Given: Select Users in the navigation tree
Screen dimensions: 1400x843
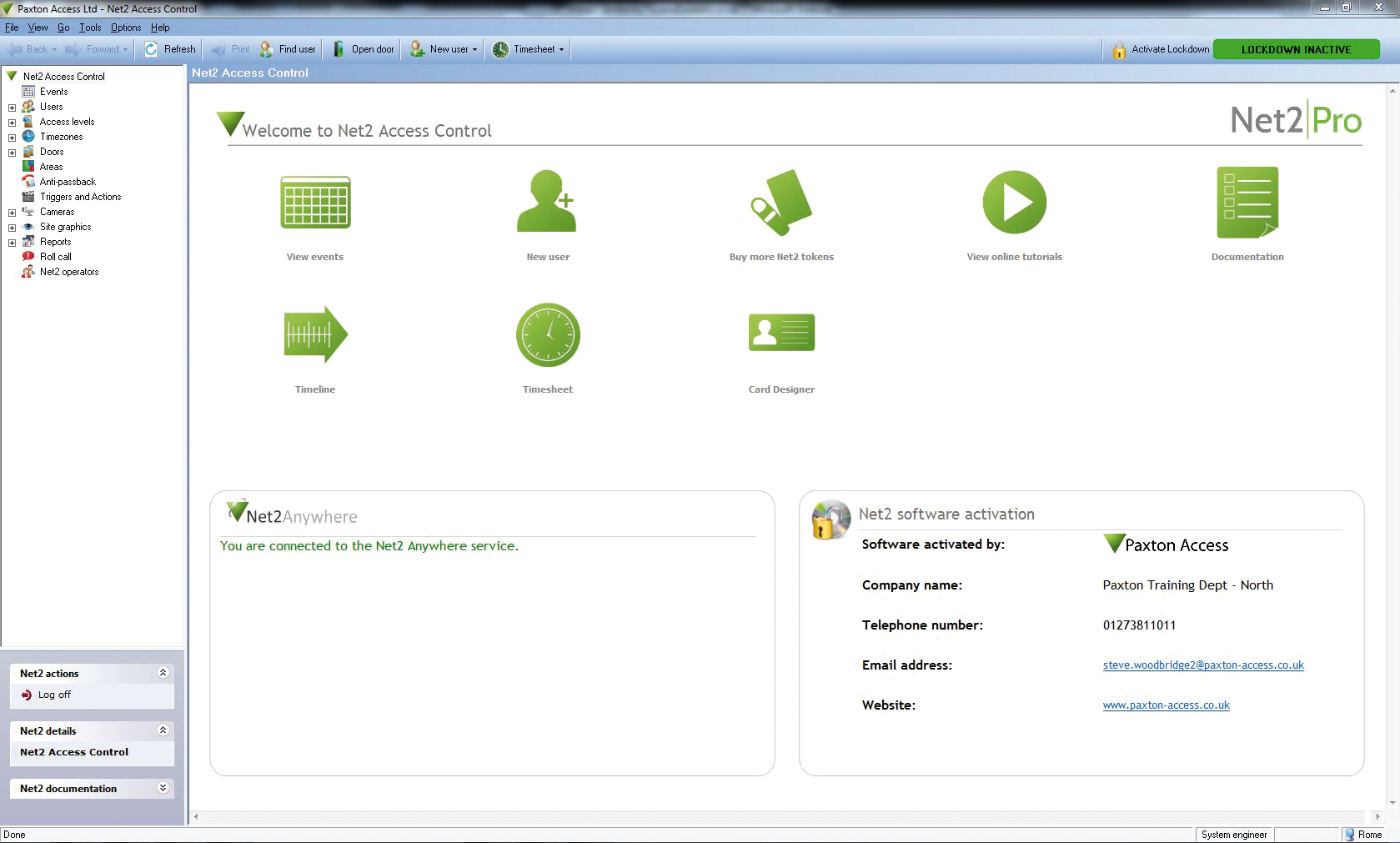Looking at the screenshot, I should [51, 107].
